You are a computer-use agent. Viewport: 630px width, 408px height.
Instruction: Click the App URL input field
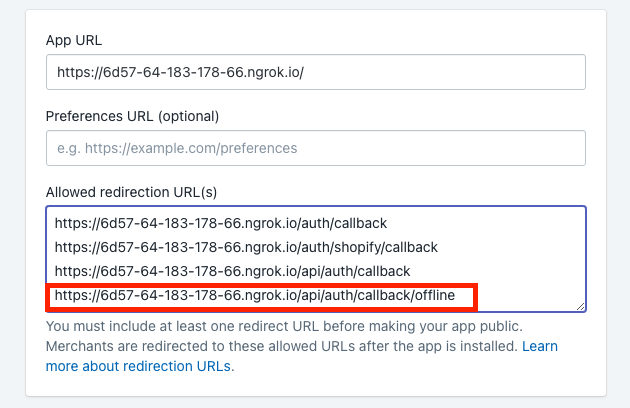tap(315, 72)
